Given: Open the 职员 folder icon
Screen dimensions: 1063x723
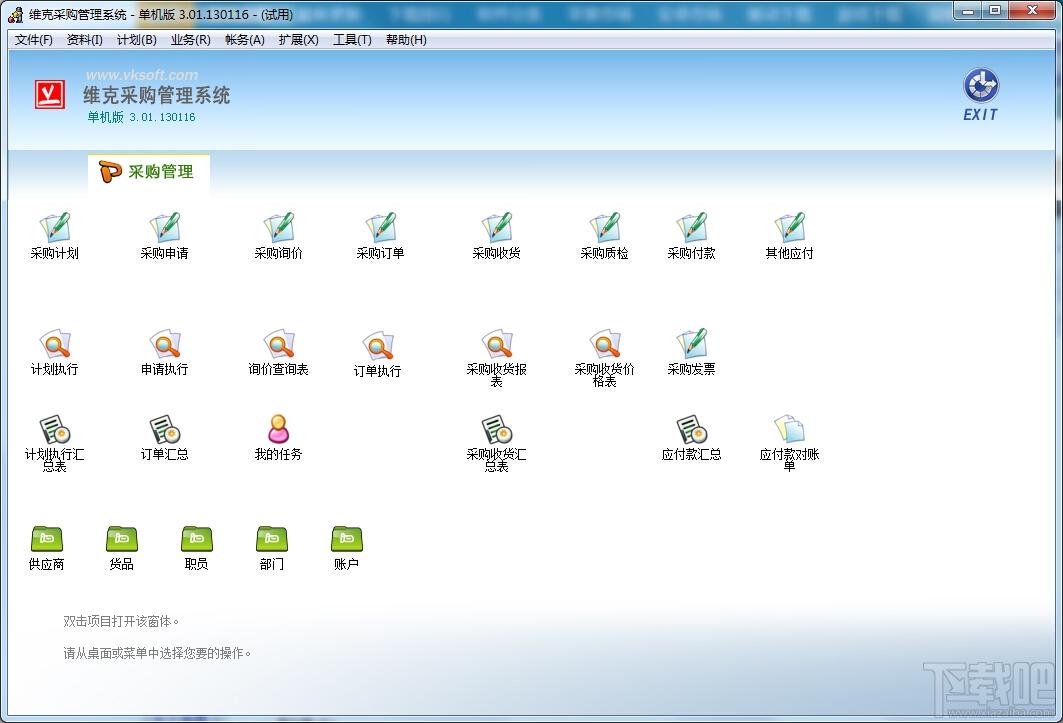Looking at the screenshot, I should 197,539.
